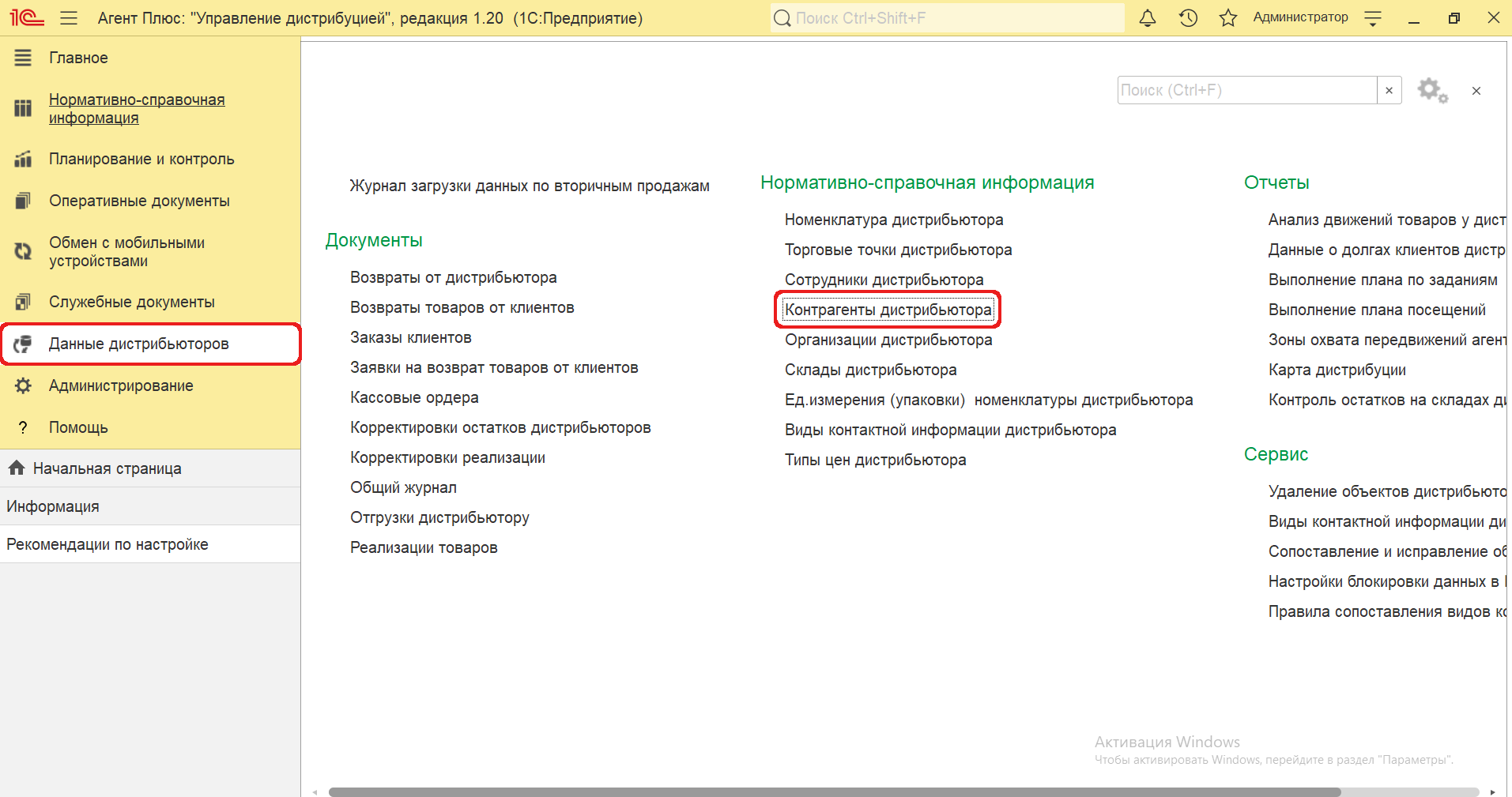Focus the section search field Ctrl+F
This screenshot has height=797, width=1512.
pos(1246,90)
